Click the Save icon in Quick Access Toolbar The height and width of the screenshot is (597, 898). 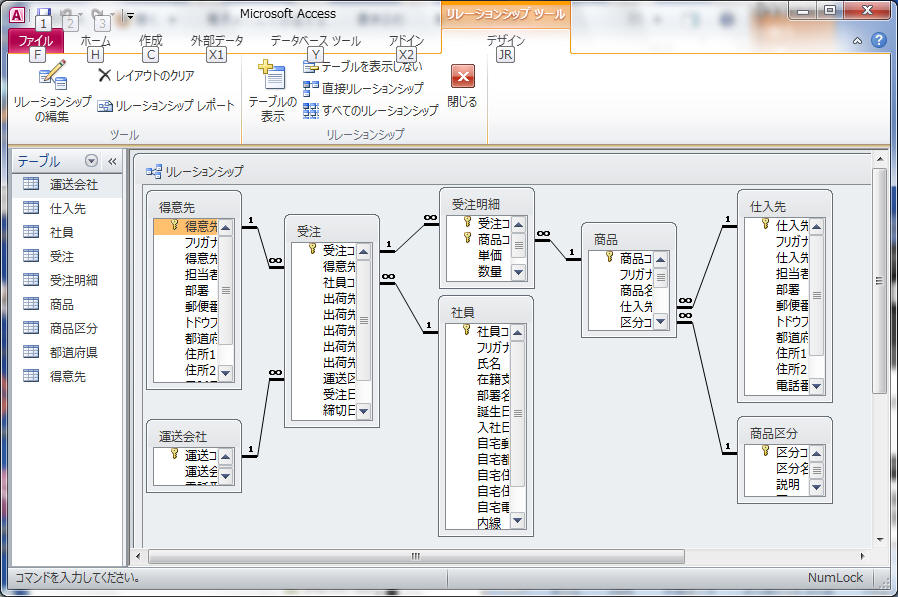pyautogui.click(x=43, y=15)
